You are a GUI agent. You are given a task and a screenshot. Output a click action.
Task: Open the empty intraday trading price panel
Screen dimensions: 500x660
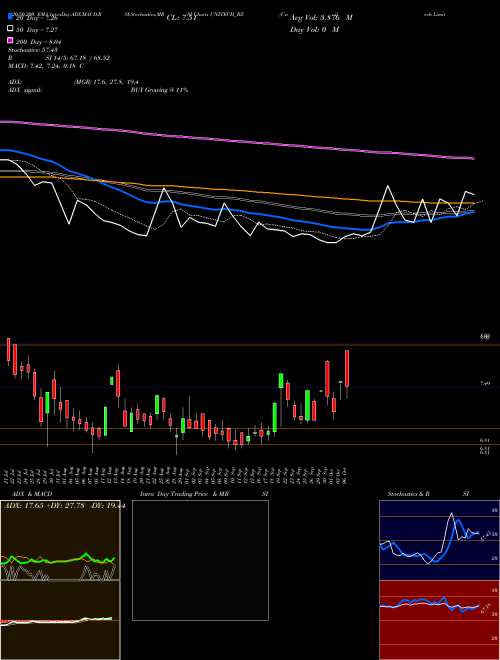click(x=200, y=560)
